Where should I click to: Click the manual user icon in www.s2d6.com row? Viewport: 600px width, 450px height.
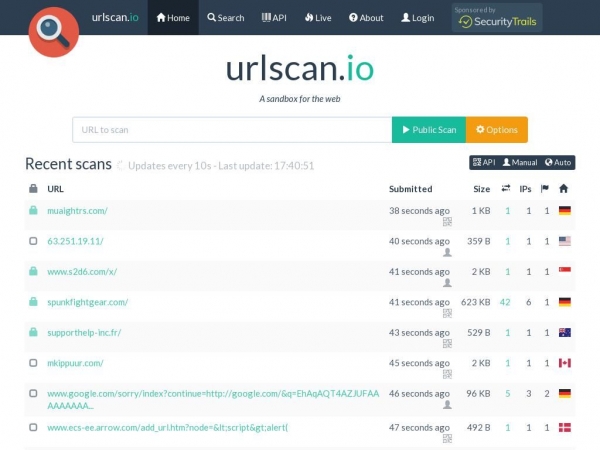(x=447, y=283)
